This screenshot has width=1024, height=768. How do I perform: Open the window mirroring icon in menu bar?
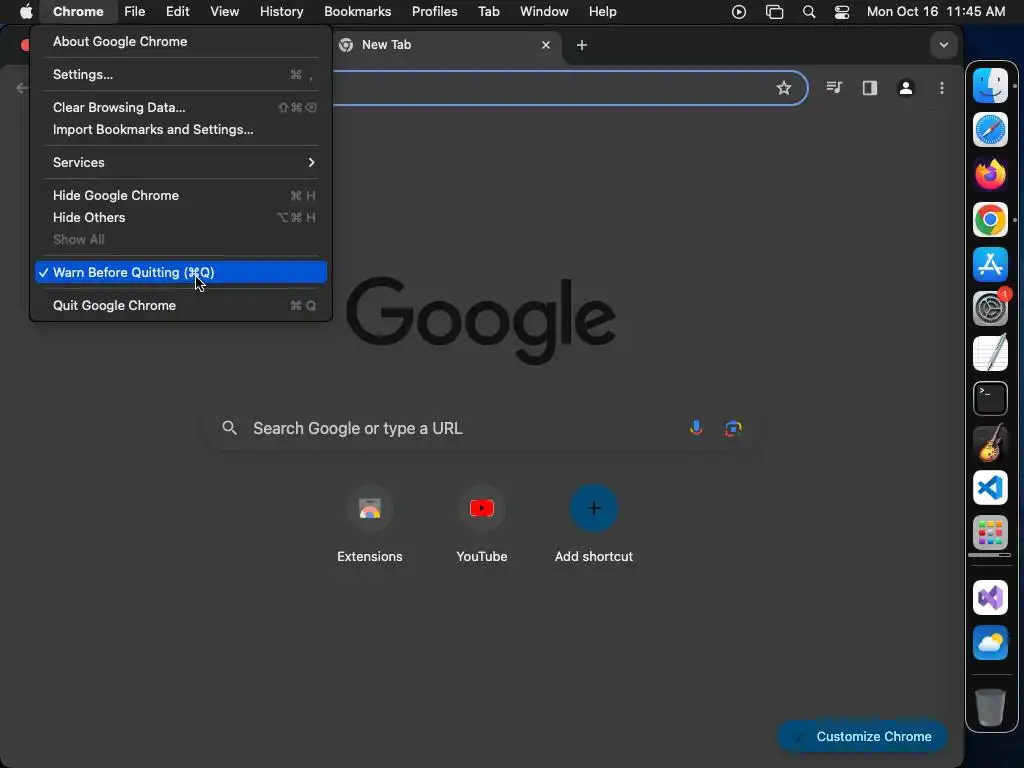pyautogui.click(x=774, y=12)
